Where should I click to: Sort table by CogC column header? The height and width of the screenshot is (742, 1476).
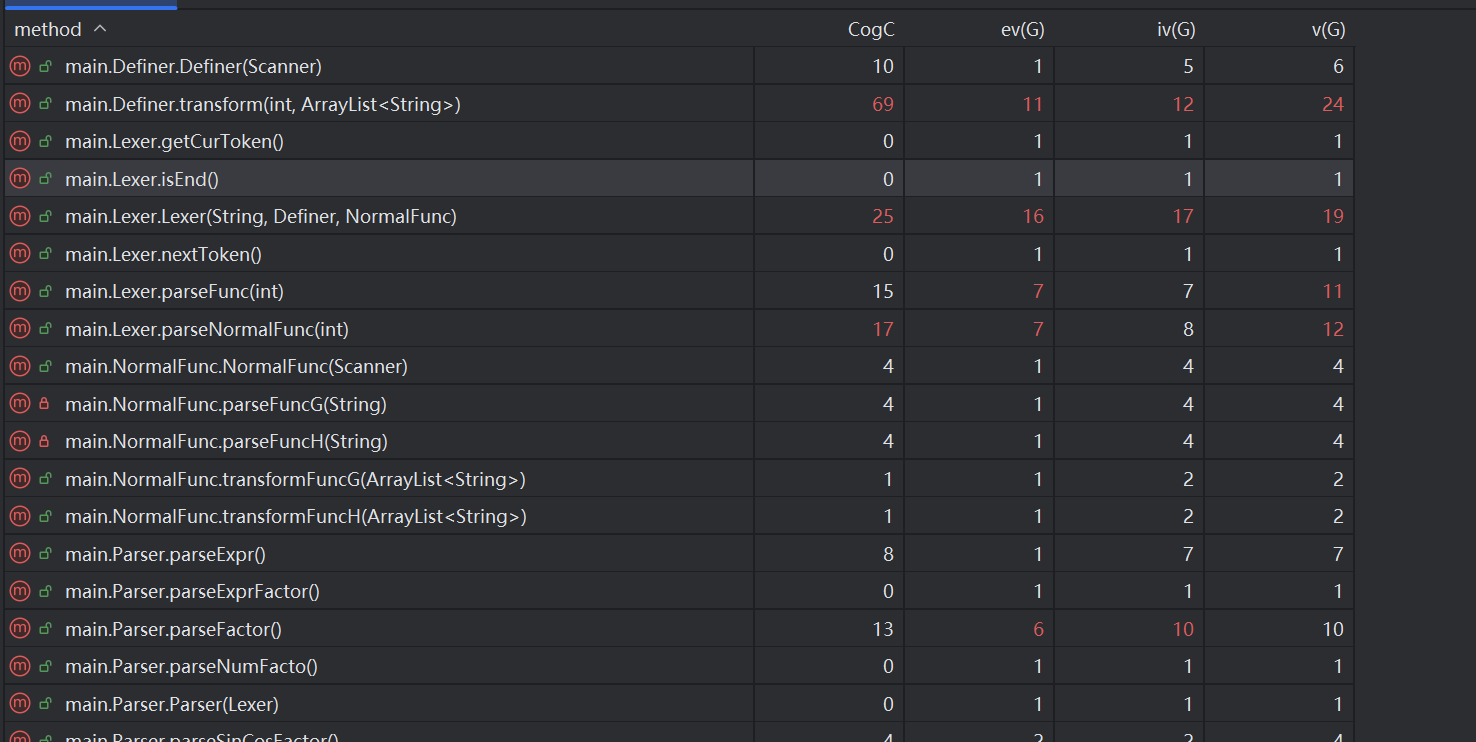pos(870,30)
